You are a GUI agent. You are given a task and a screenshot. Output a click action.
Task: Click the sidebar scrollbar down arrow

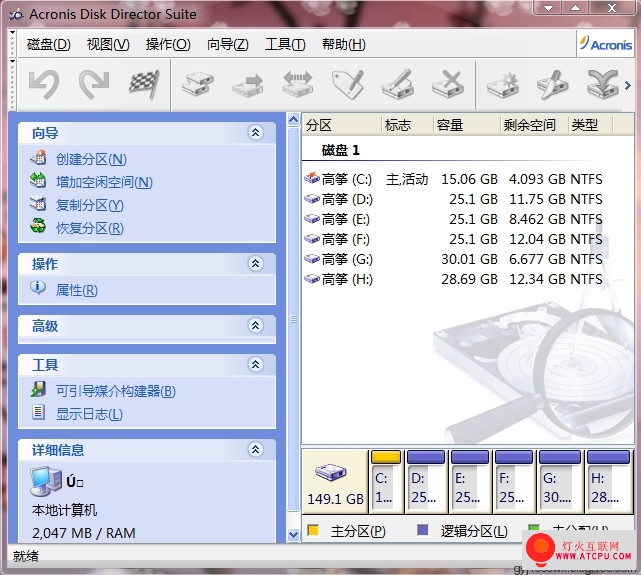(294, 534)
